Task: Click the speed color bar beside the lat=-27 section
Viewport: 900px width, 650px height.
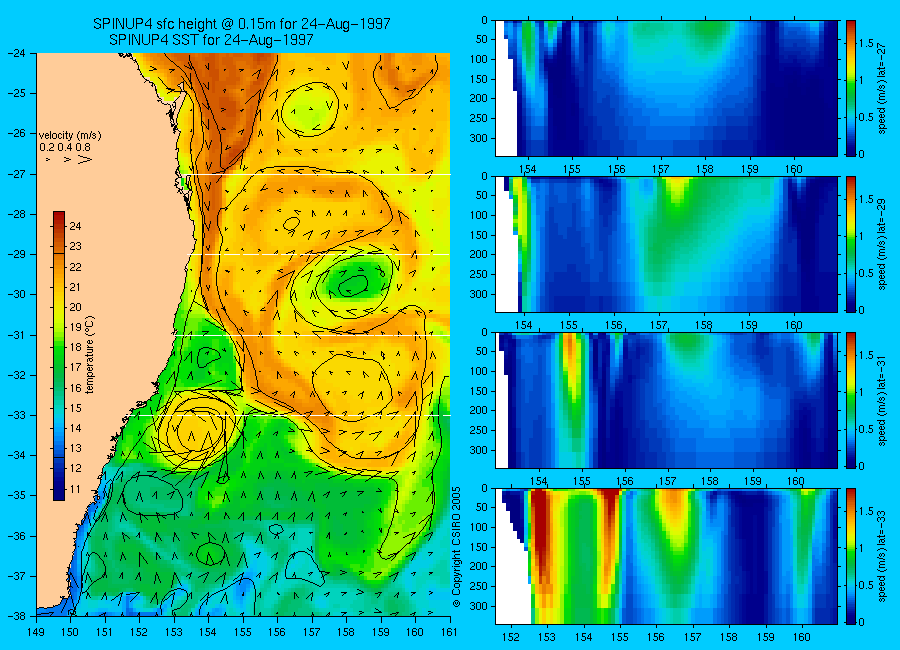Action: 851,88
